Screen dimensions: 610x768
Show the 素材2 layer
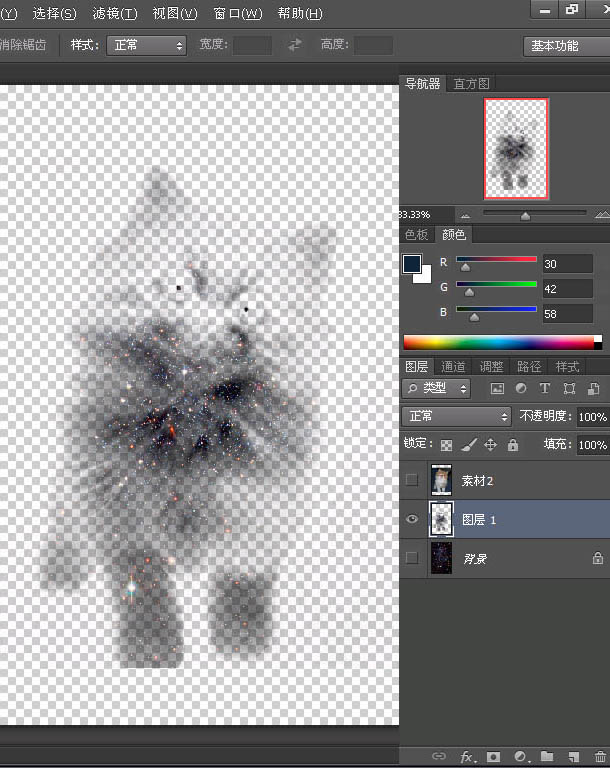click(412, 480)
